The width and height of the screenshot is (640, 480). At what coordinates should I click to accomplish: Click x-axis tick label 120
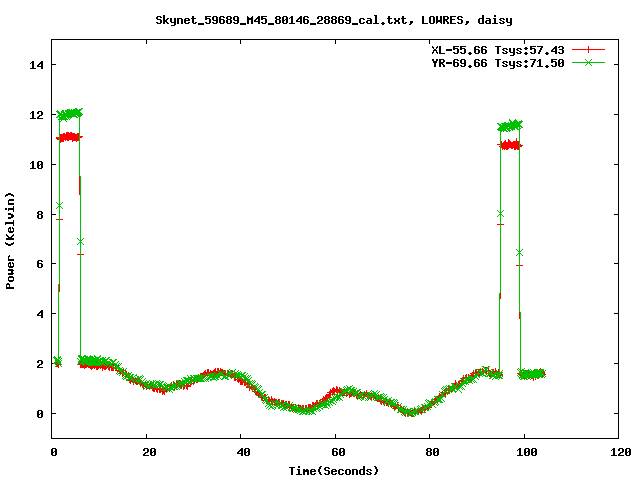click(x=621, y=452)
